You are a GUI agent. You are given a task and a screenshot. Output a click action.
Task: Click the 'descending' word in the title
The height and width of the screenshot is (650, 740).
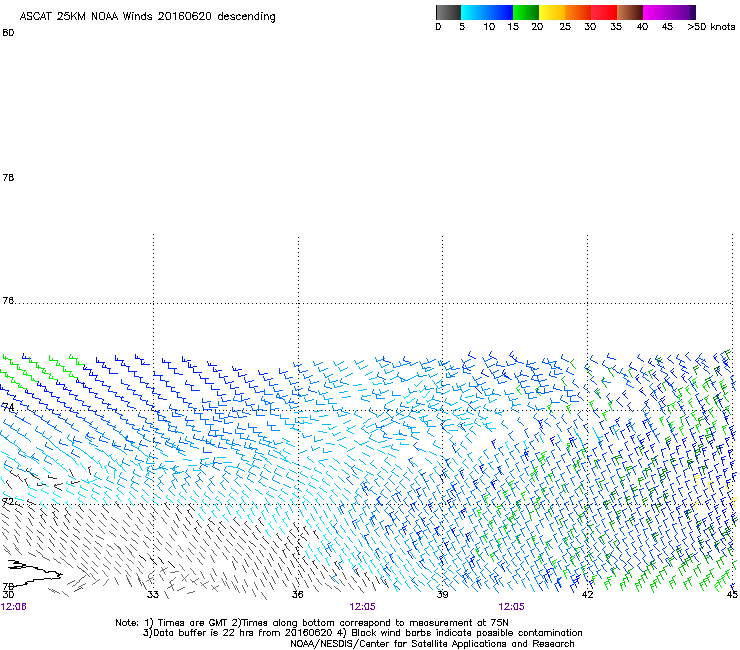[x=246, y=17]
